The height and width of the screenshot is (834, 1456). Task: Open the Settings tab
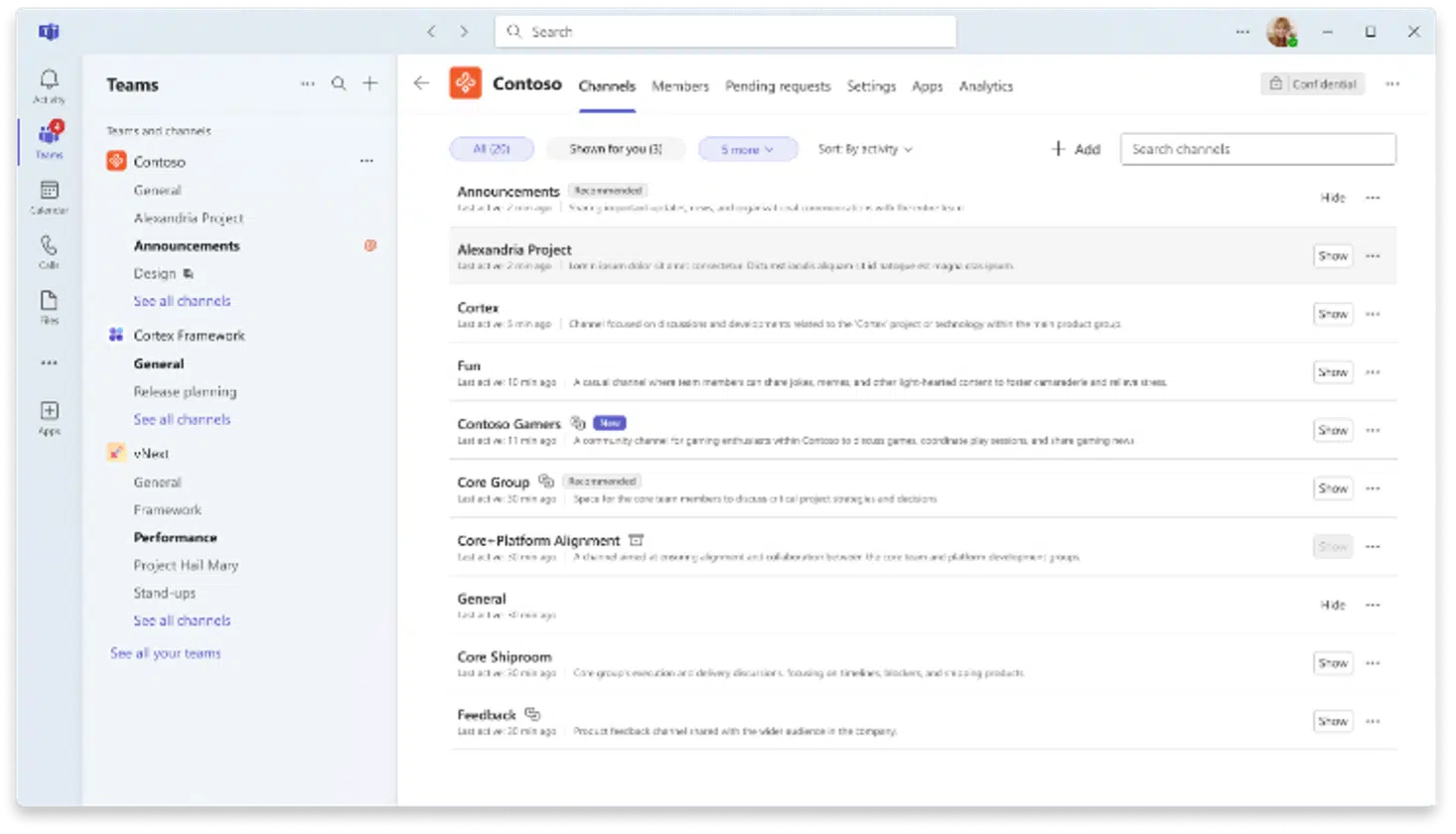click(x=871, y=86)
